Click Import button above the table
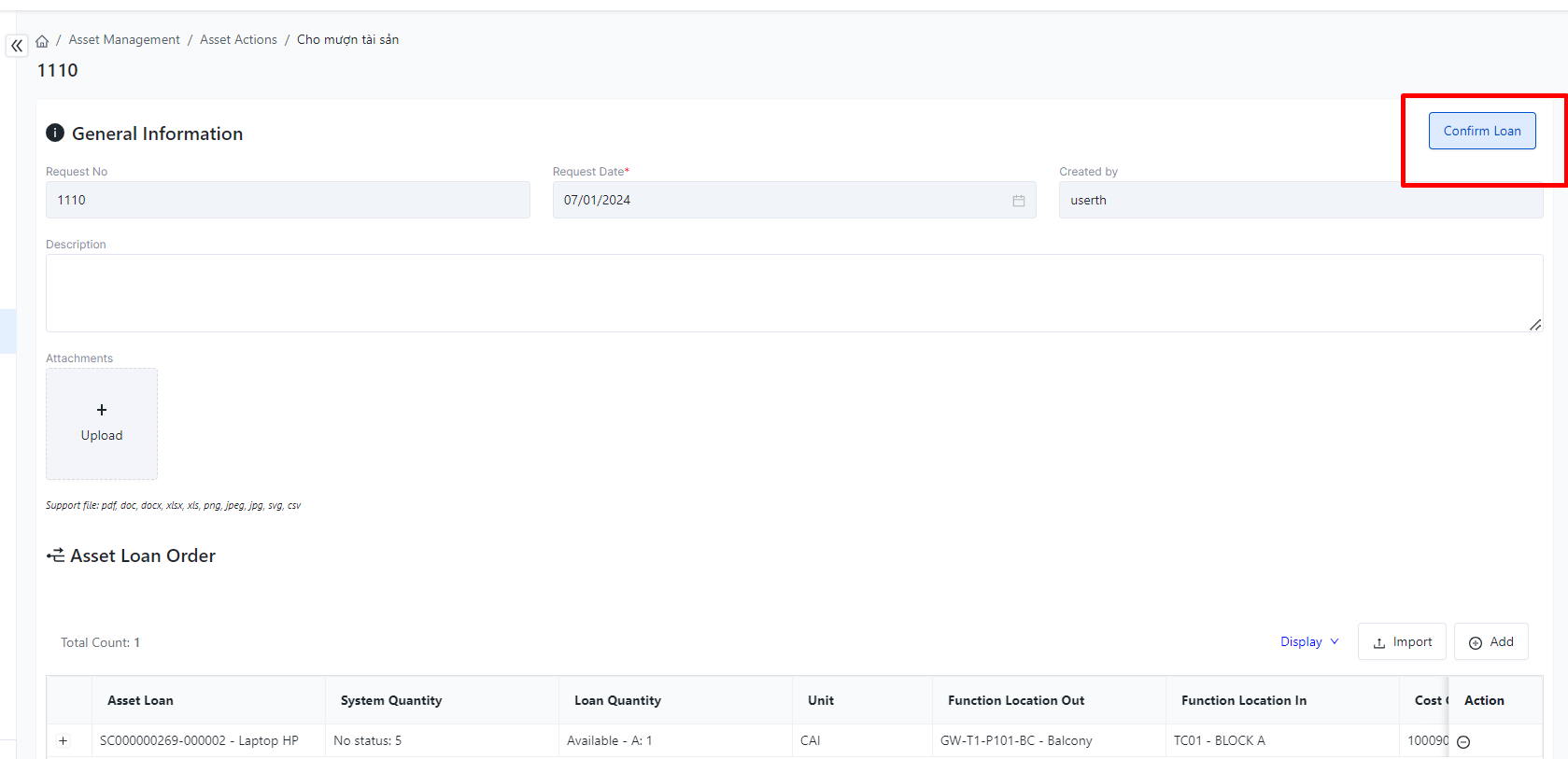This screenshot has width=1568, height=759. 1402,642
